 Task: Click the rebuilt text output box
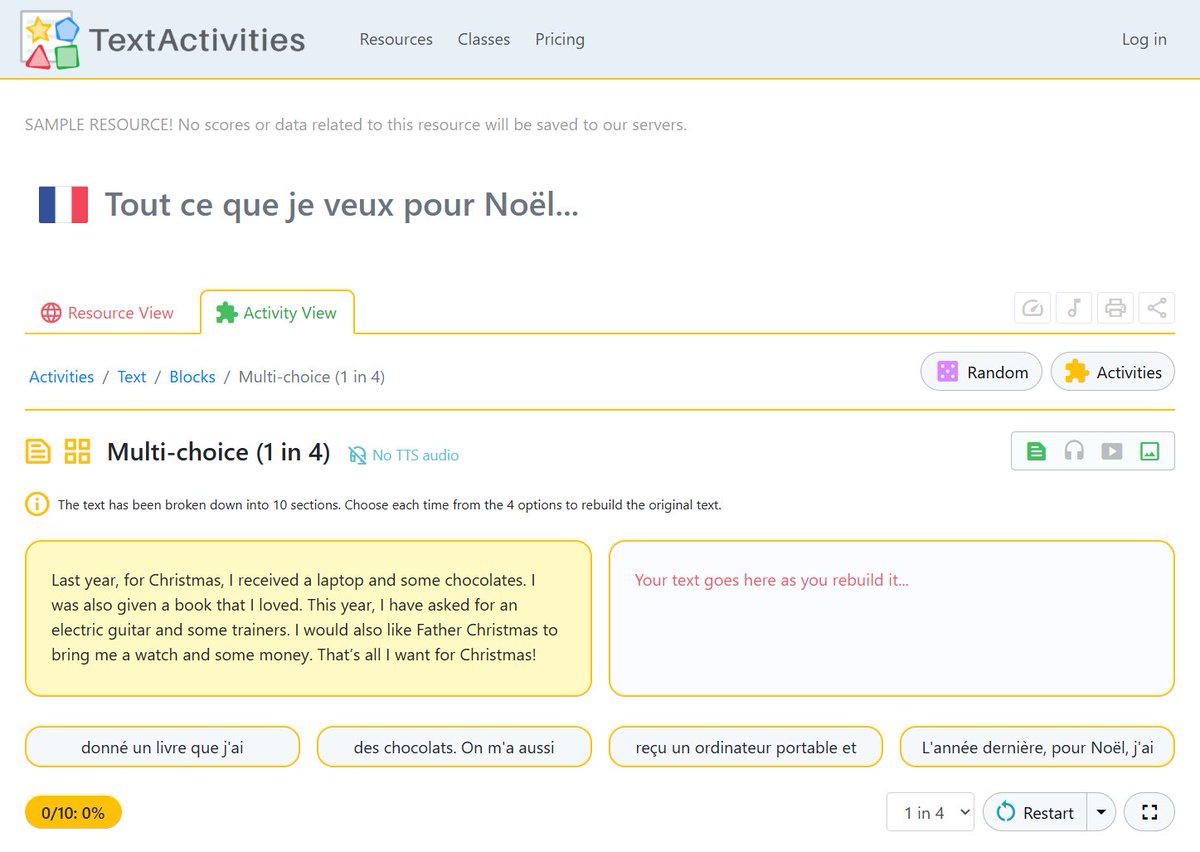892,618
